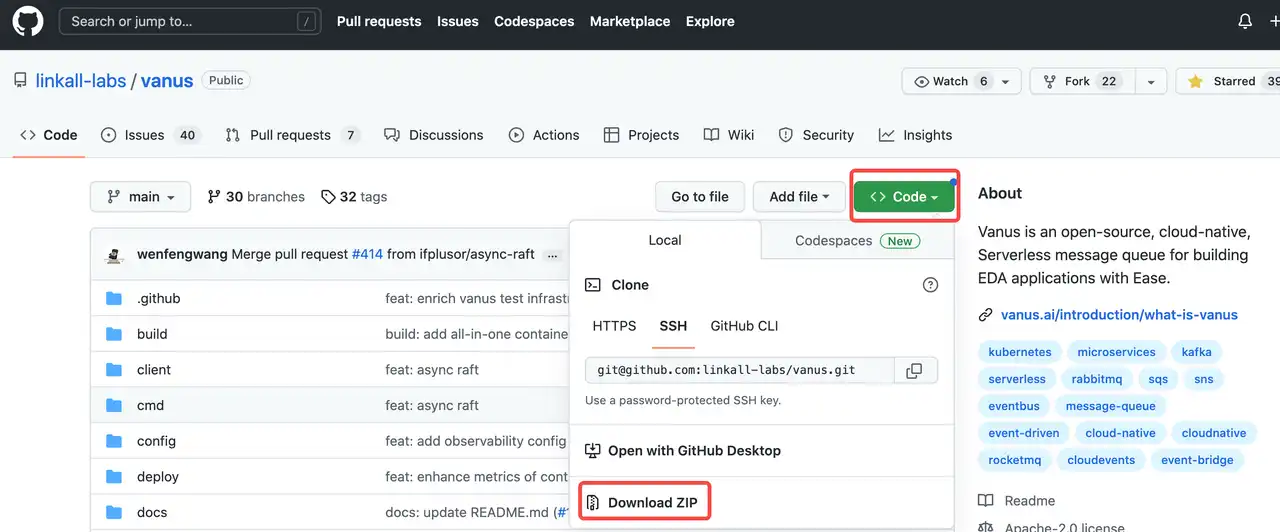Click the deploy folder icon
Screen dimensions: 1280x532
[x=114, y=477]
